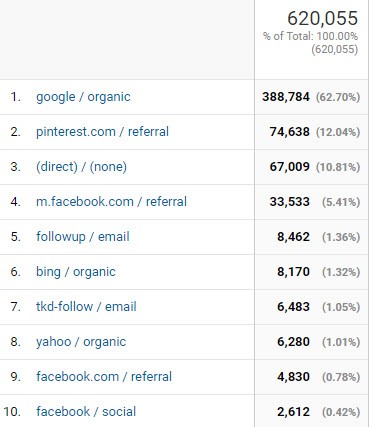Select the 6,483 sessions cell
Screen dimensions: 369x427
point(293,307)
